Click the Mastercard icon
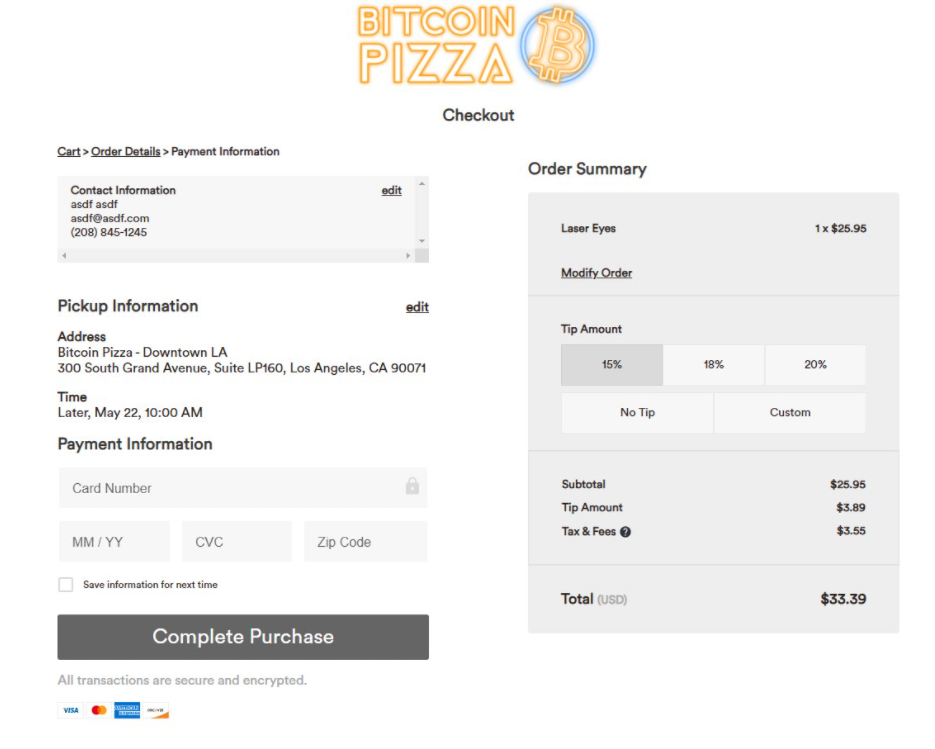This screenshot has width=935, height=749. click(x=99, y=710)
